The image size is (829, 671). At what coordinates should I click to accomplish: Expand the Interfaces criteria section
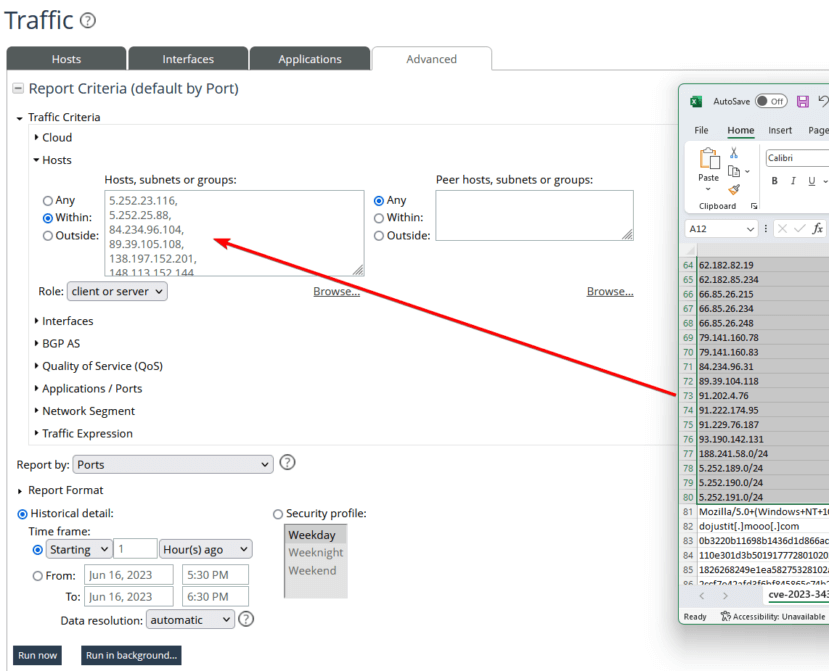click(36, 321)
